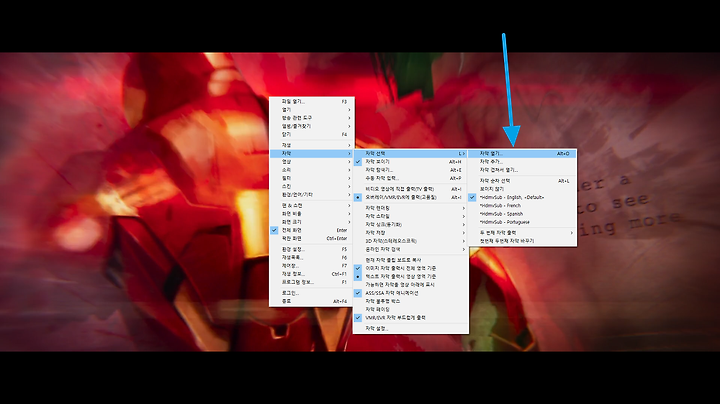Open the highlighted '자막' (Subtitles) menu entry
The image size is (720, 404).
311,153
